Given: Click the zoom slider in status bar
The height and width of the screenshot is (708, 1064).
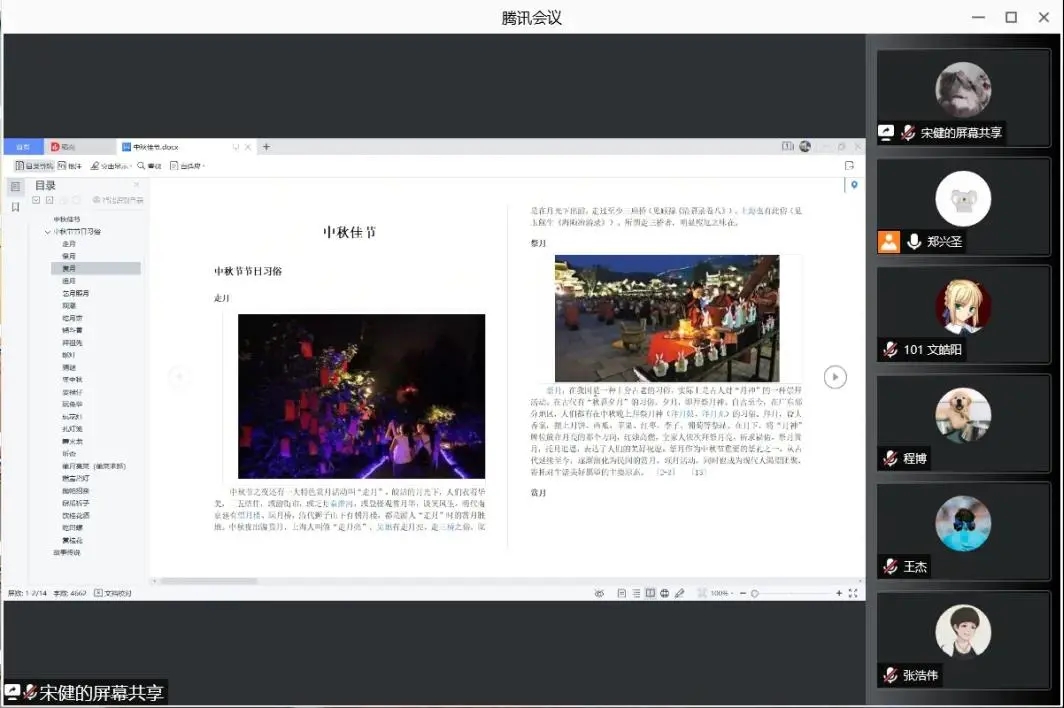Looking at the screenshot, I should pos(790,593).
